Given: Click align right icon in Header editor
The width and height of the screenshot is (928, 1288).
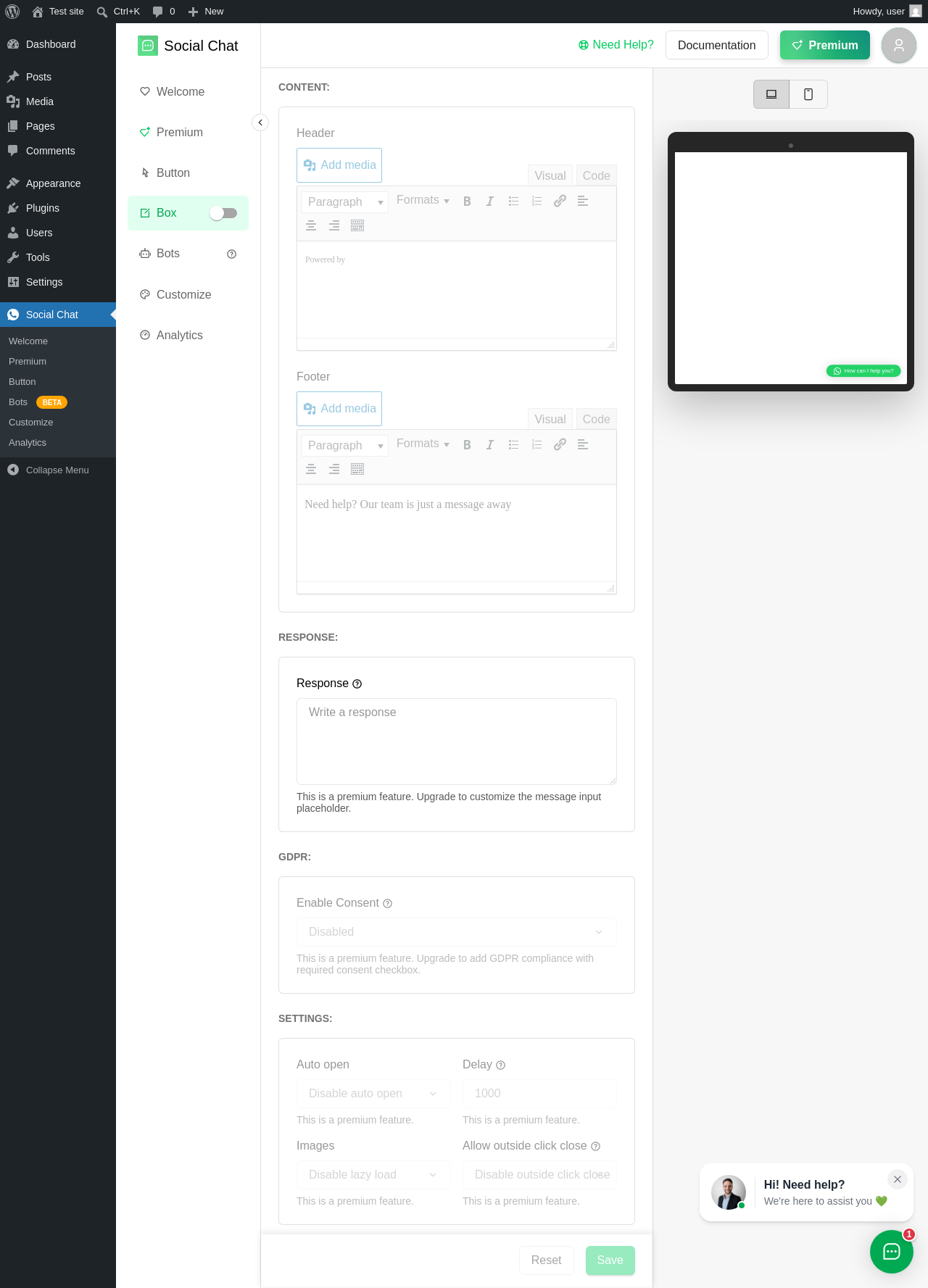Looking at the screenshot, I should click(x=334, y=226).
